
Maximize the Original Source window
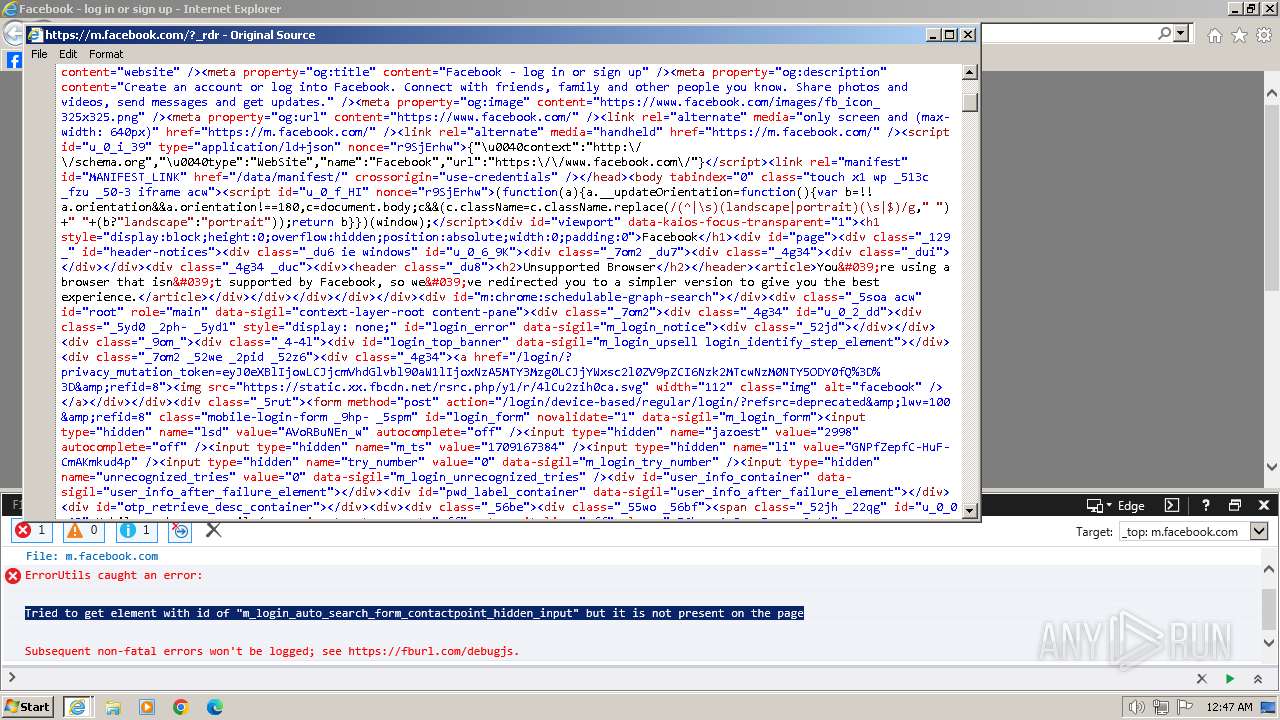click(x=950, y=34)
